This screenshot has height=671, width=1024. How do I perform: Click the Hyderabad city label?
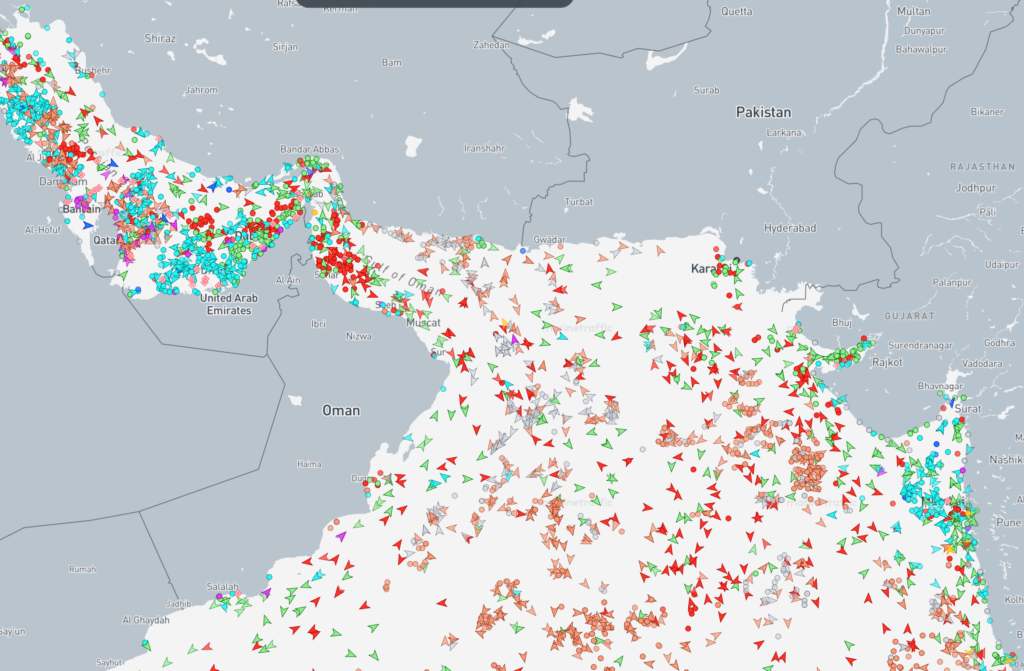pyautogui.click(x=790, y=228)
